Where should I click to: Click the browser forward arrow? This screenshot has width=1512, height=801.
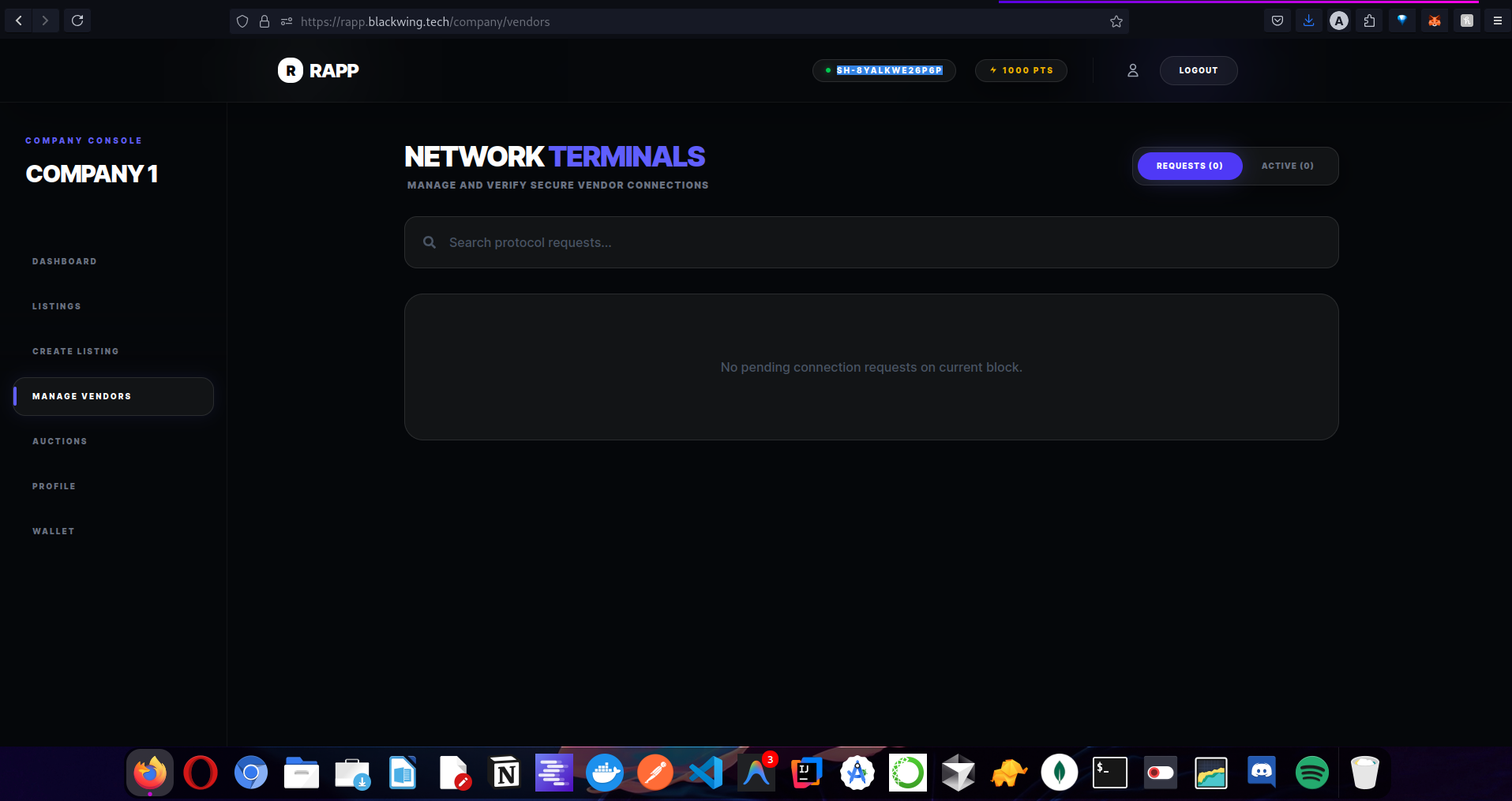click(45, 21)
